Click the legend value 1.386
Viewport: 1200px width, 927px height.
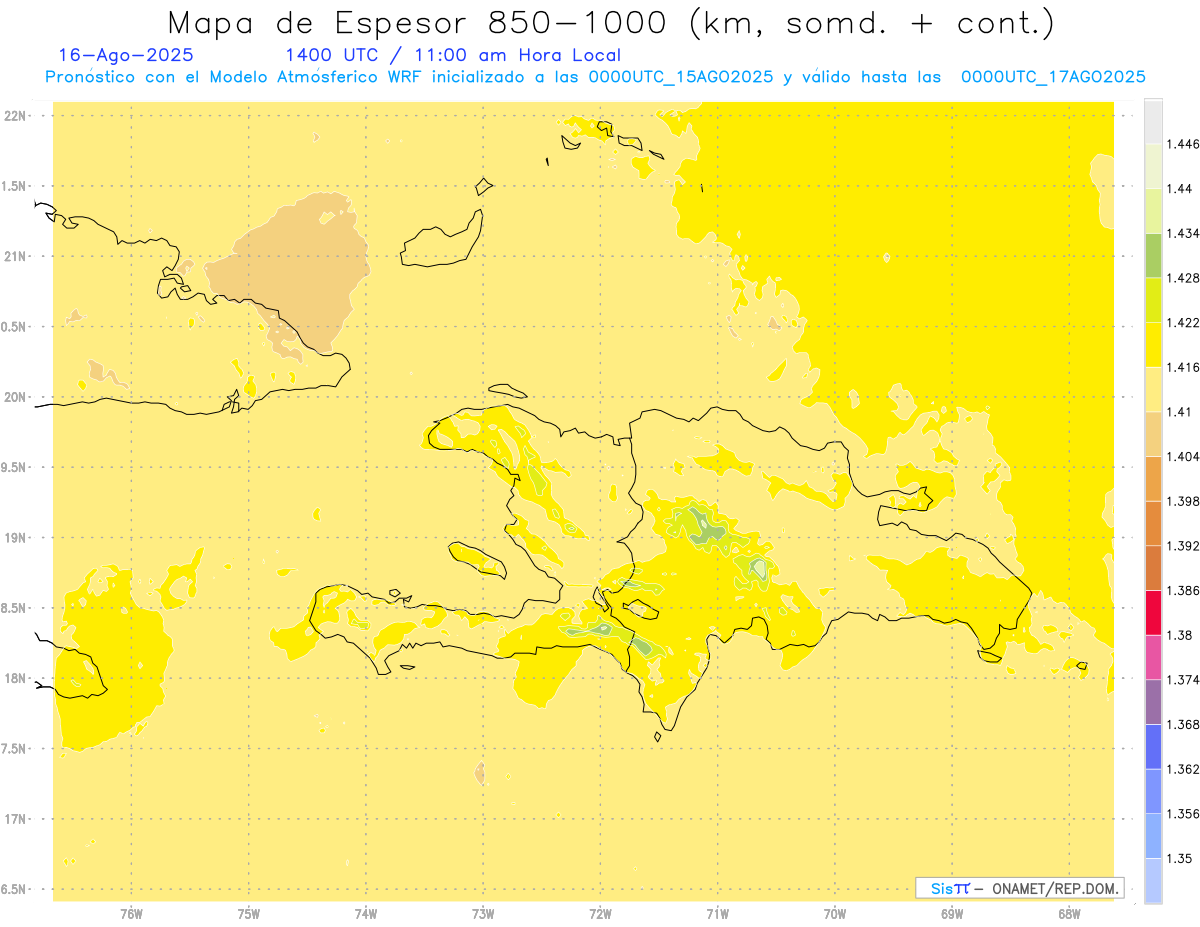click(1183, 591)
